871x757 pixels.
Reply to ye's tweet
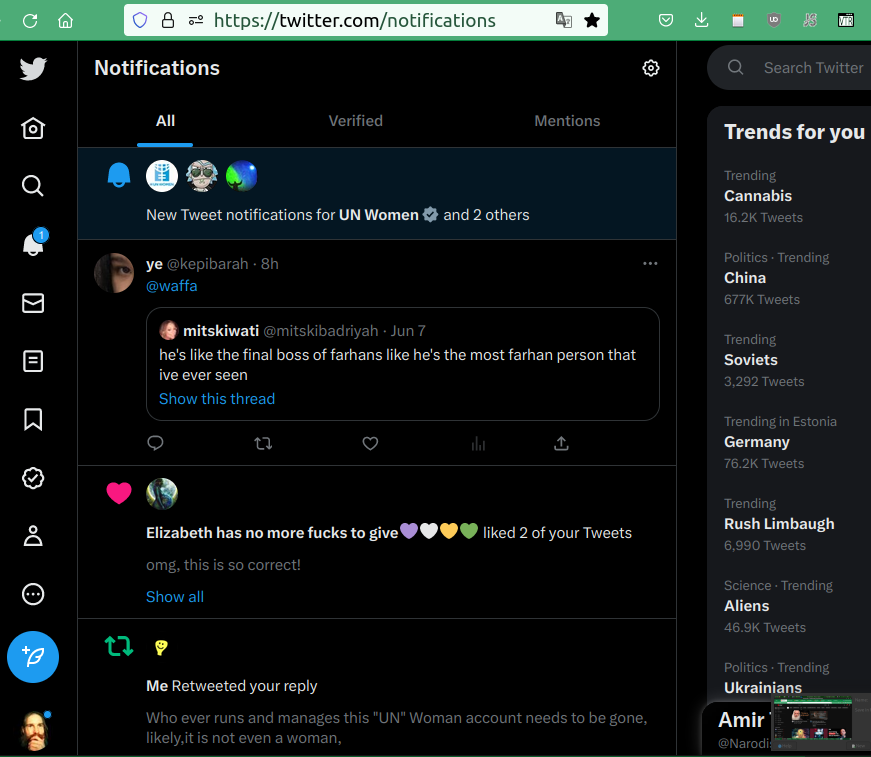(x=155, y=443)
